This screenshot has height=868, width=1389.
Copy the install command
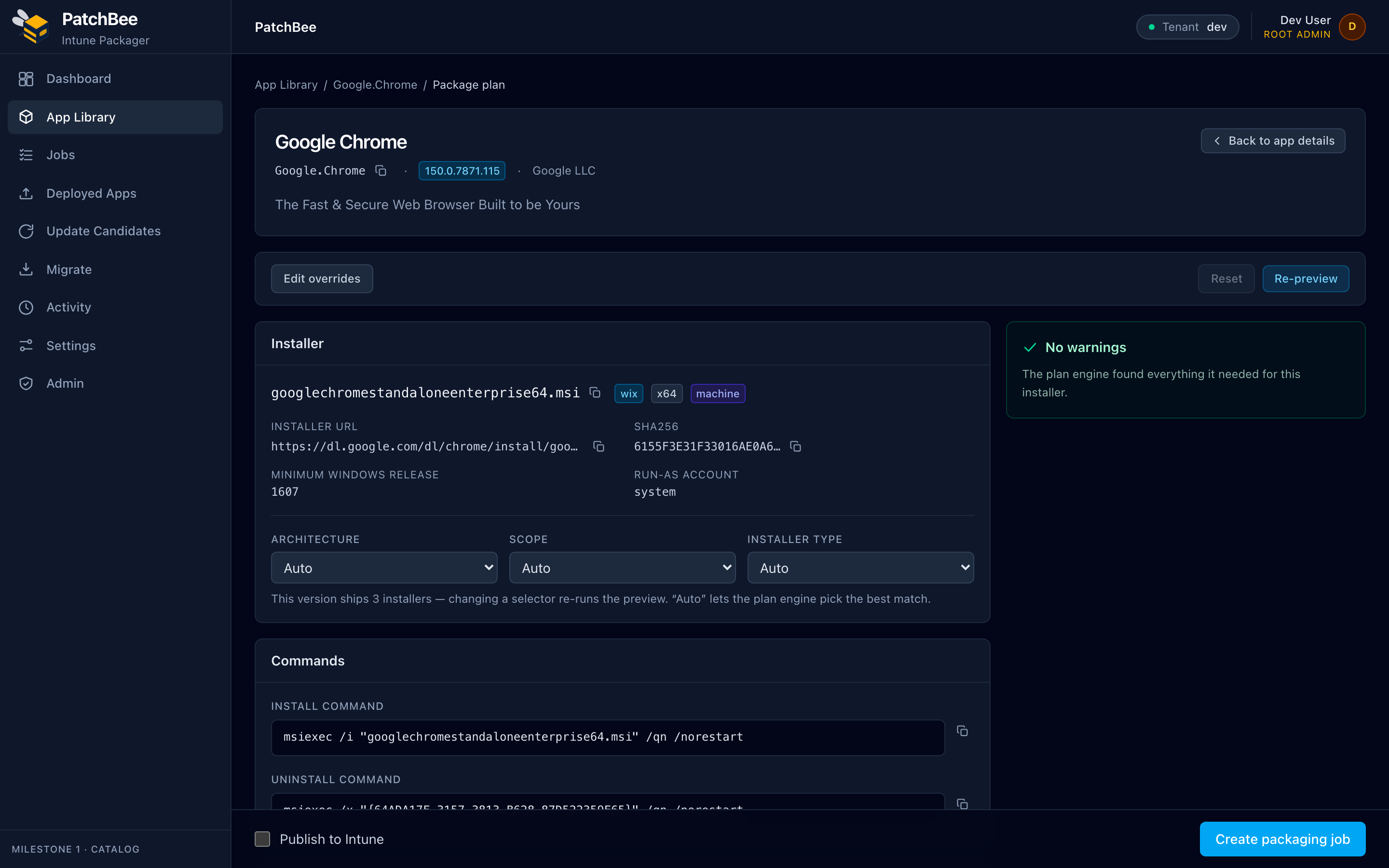963,731
